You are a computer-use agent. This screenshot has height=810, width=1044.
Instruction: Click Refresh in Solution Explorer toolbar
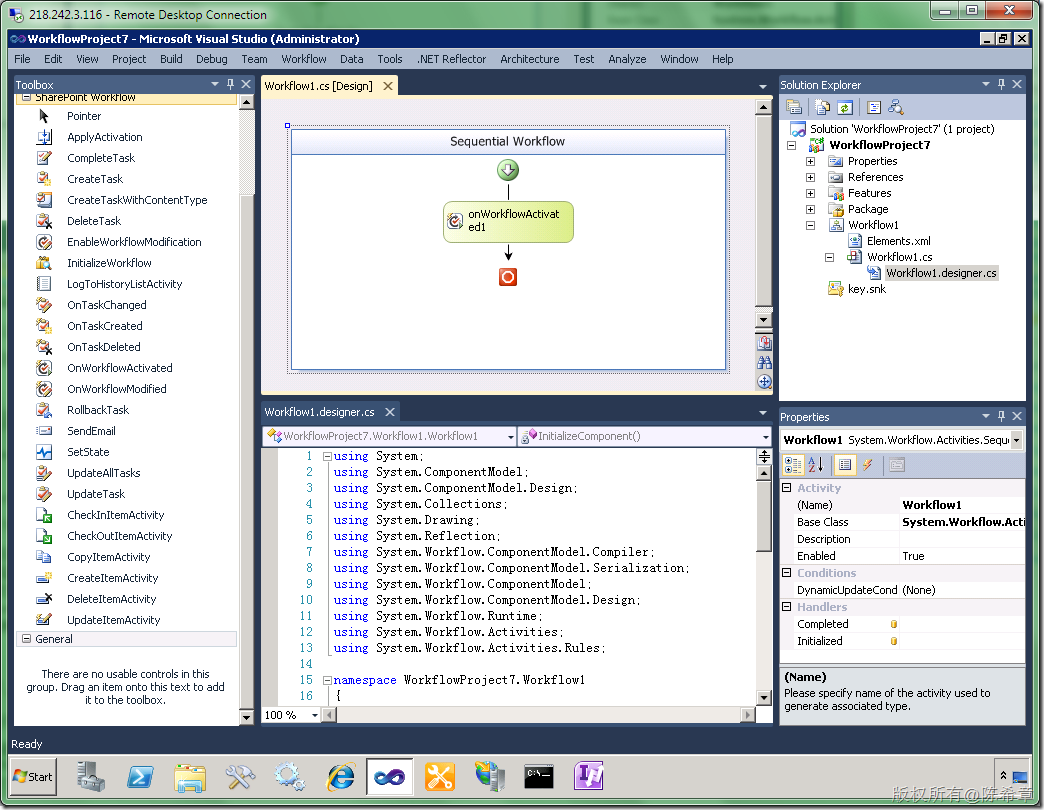tap(845, 107)
